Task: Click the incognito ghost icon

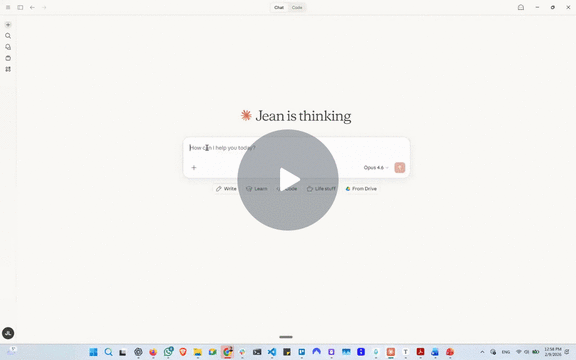Action: pyautogui.click(x=521, y=7)
